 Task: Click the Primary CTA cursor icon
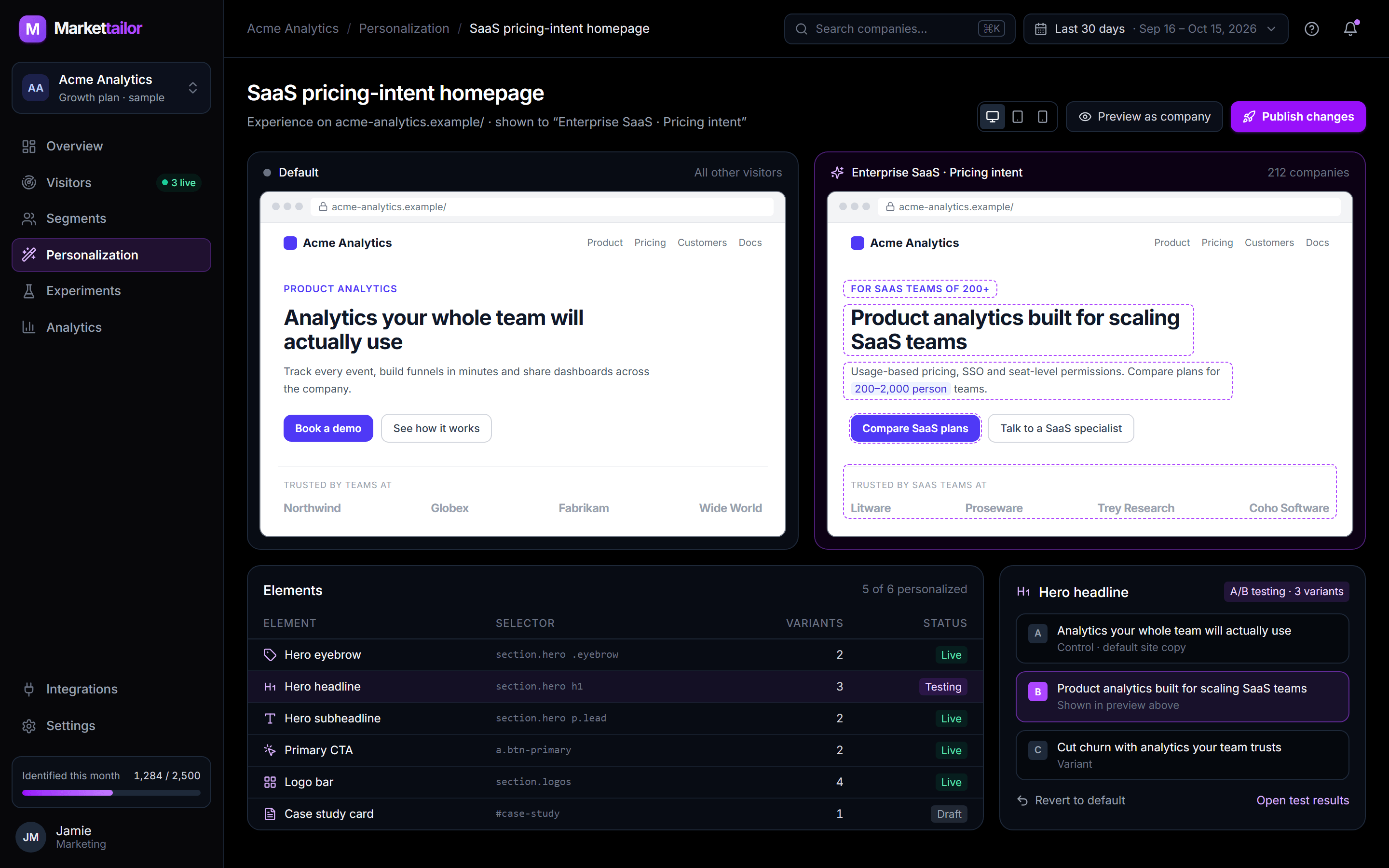click(270, 750)
